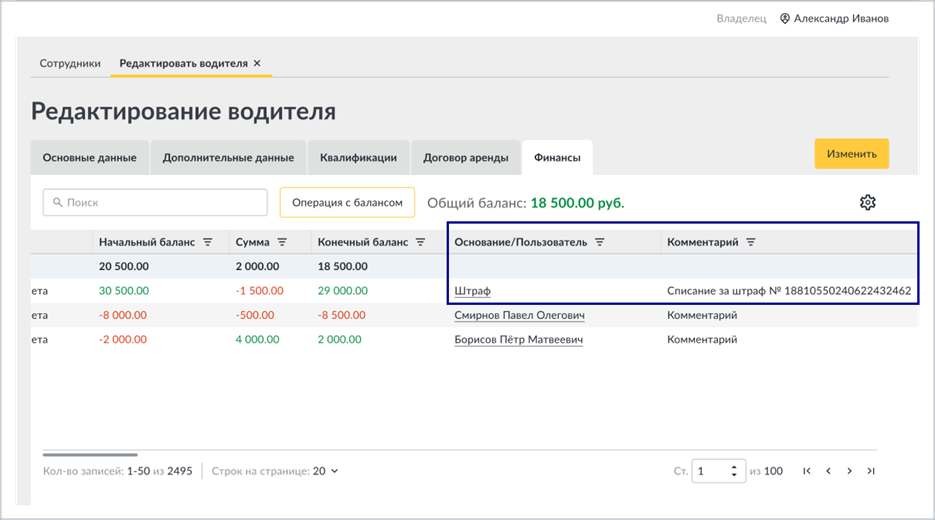
Task: Click the page number stepper arrows
Action: [x=734, y=471]
